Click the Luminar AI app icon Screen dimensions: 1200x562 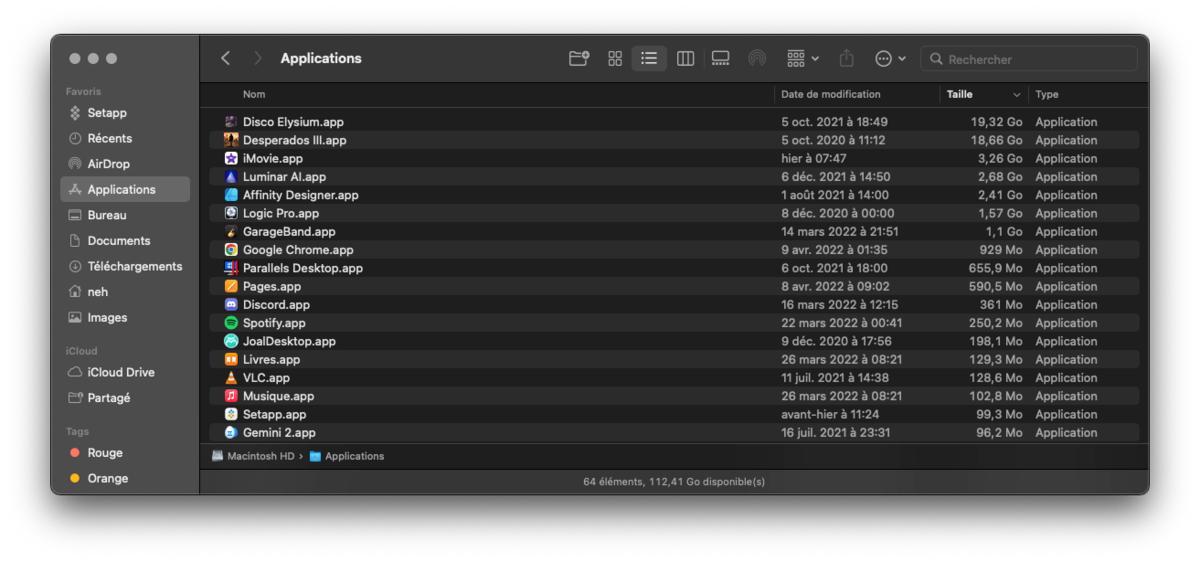[231, 177]
